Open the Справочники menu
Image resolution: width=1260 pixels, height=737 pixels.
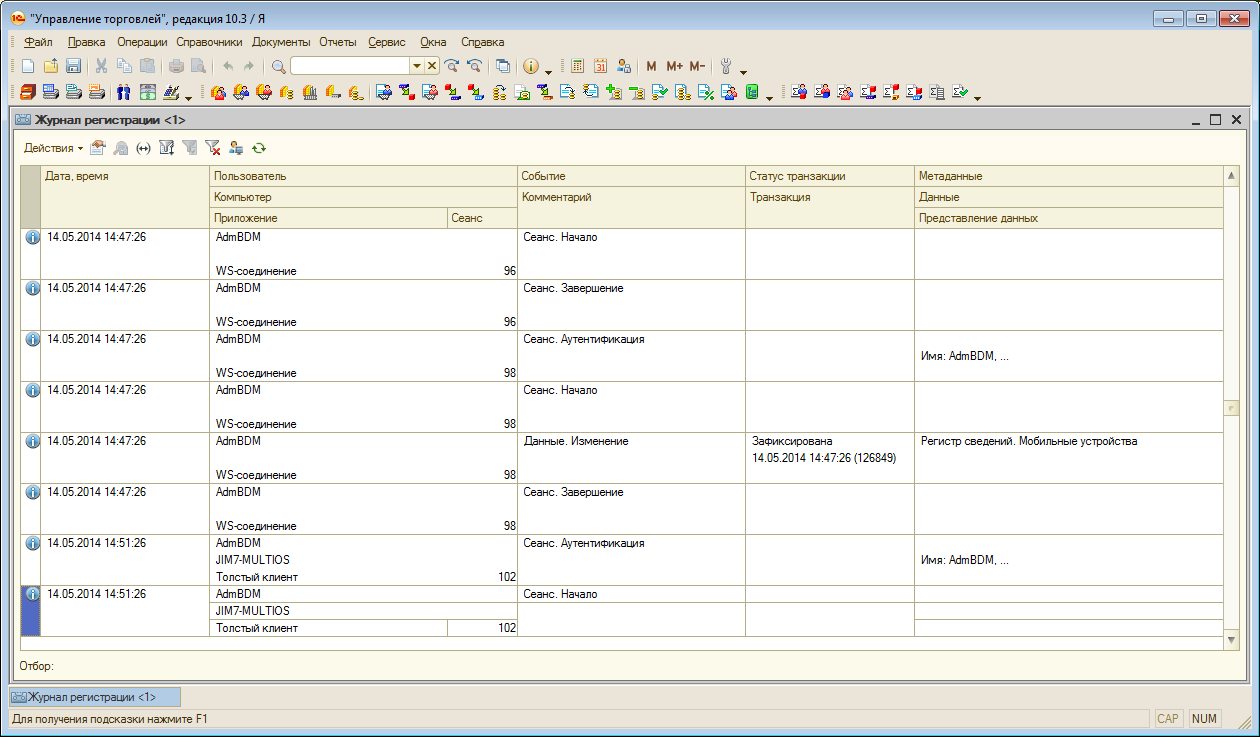click(209, 42)
